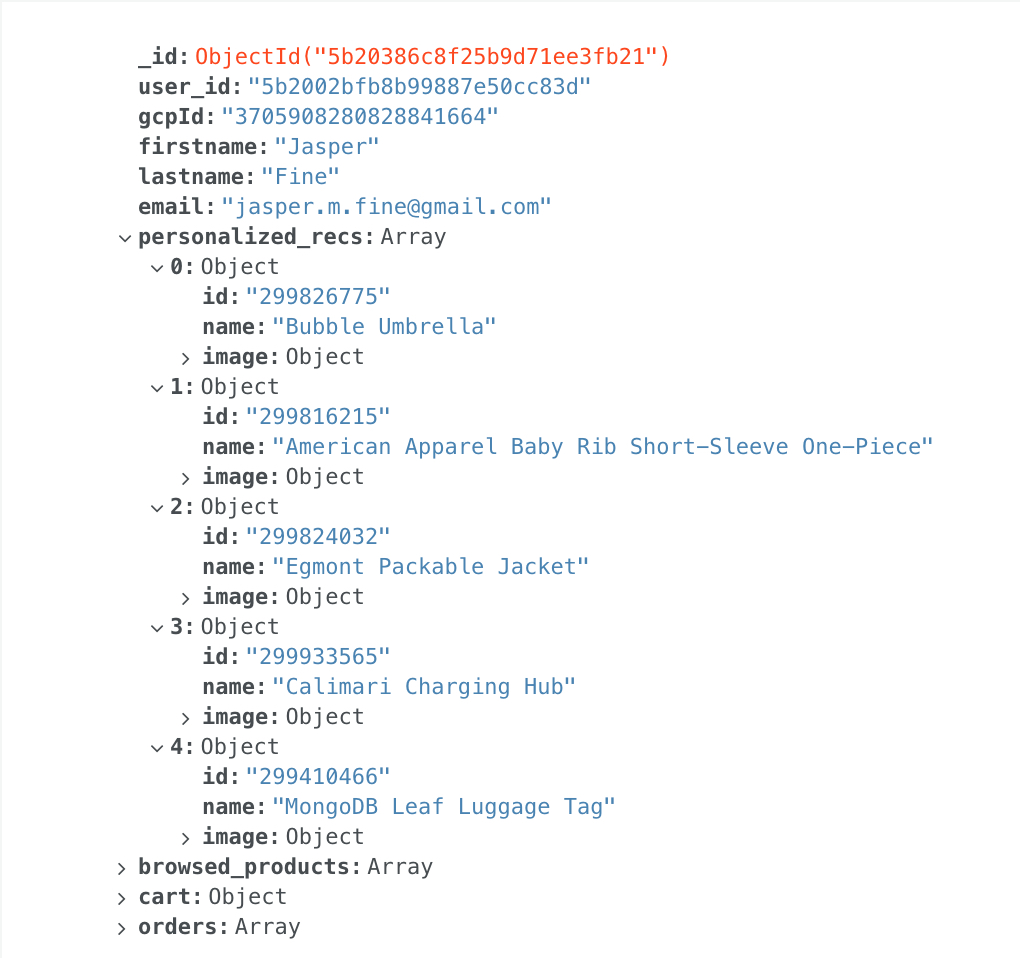Expand image object under Egmont Packable Jacket

(186, 598)
